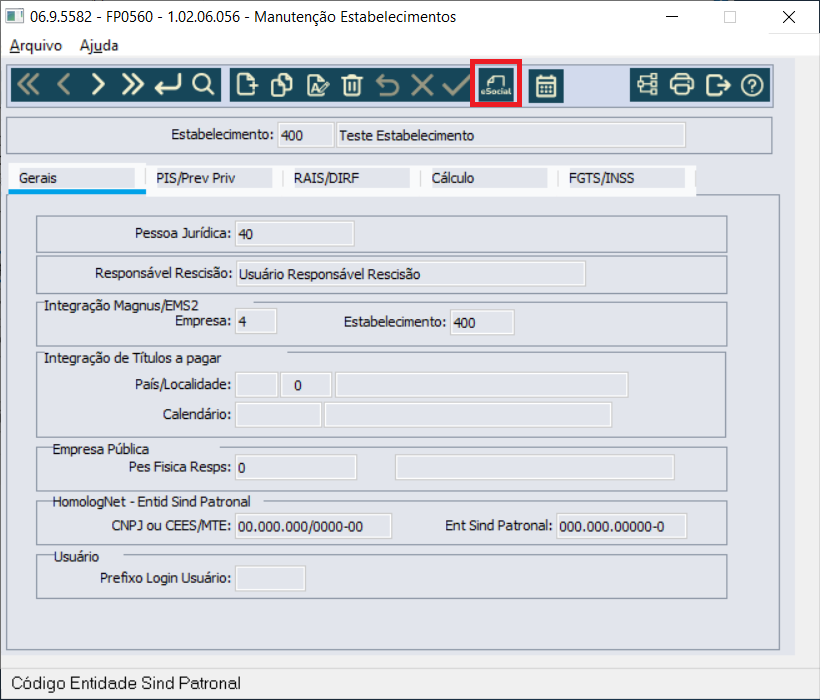Click the País/Localidade field containing 0
820x700 pixels.
[x=306, y=385]
